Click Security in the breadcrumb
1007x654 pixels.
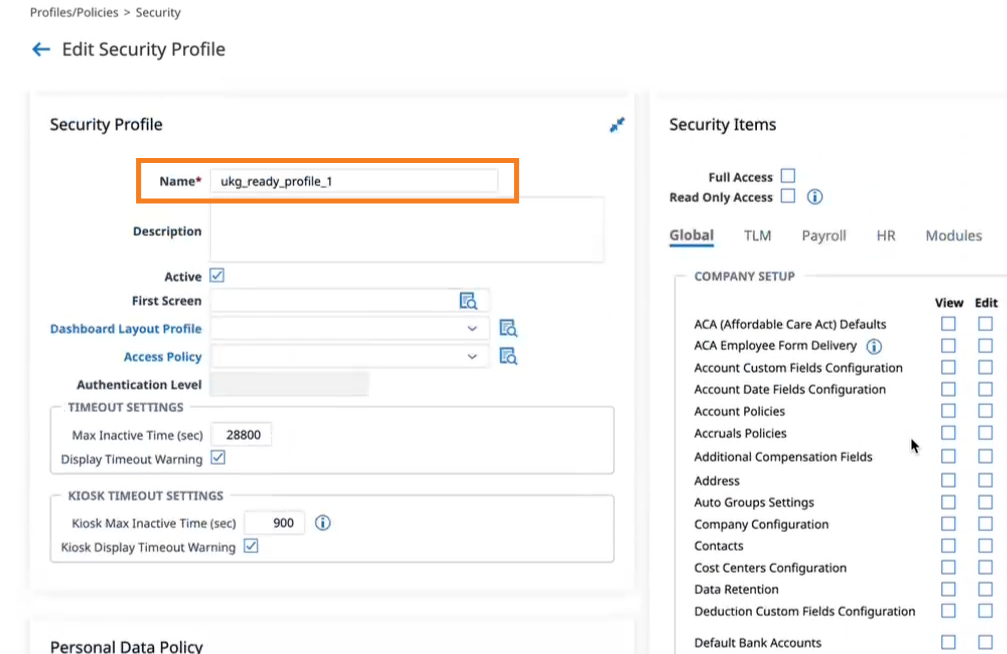(158, 12)
